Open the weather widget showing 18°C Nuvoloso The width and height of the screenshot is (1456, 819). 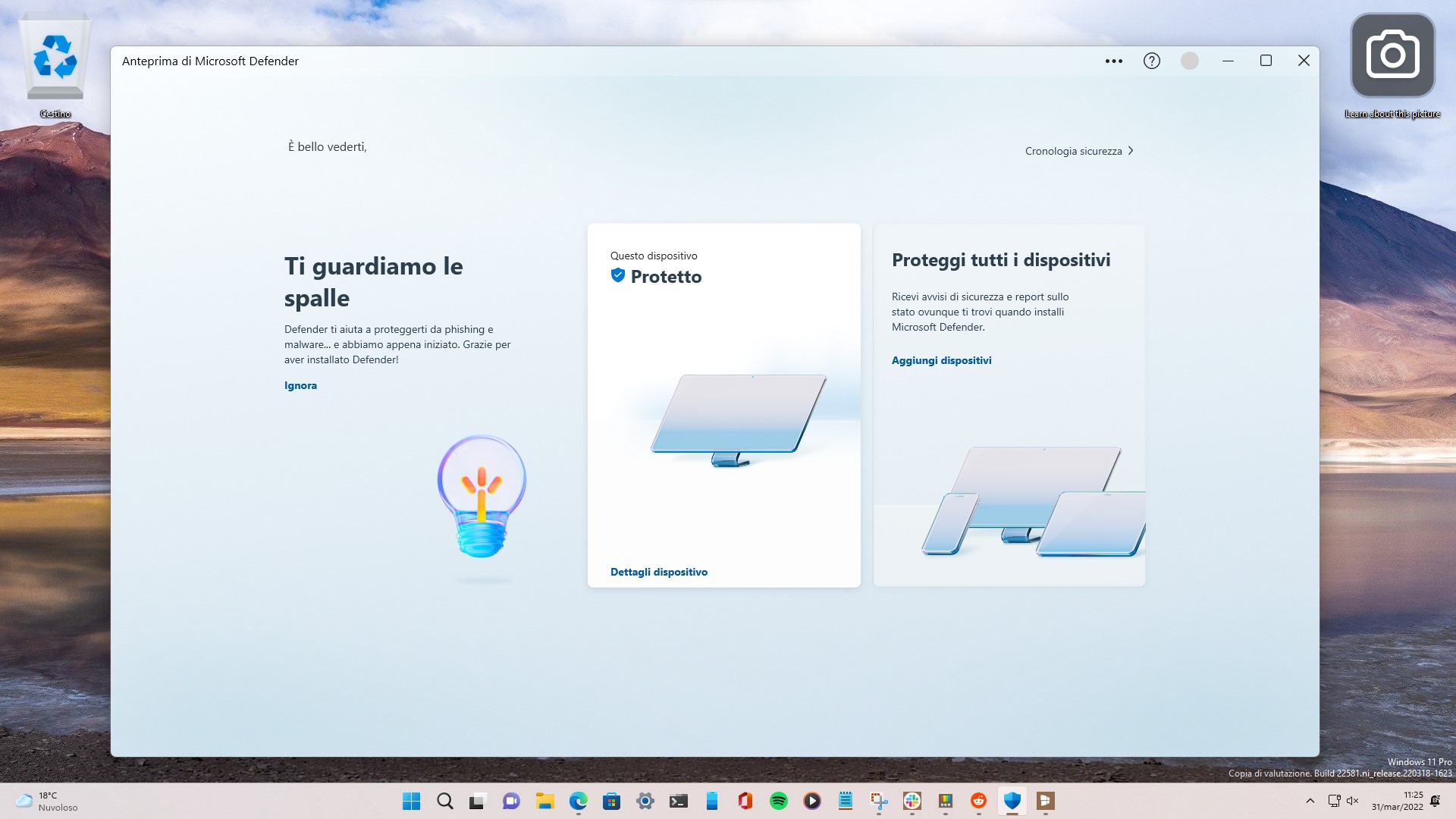pyautogui.click(x=47, y=801)
